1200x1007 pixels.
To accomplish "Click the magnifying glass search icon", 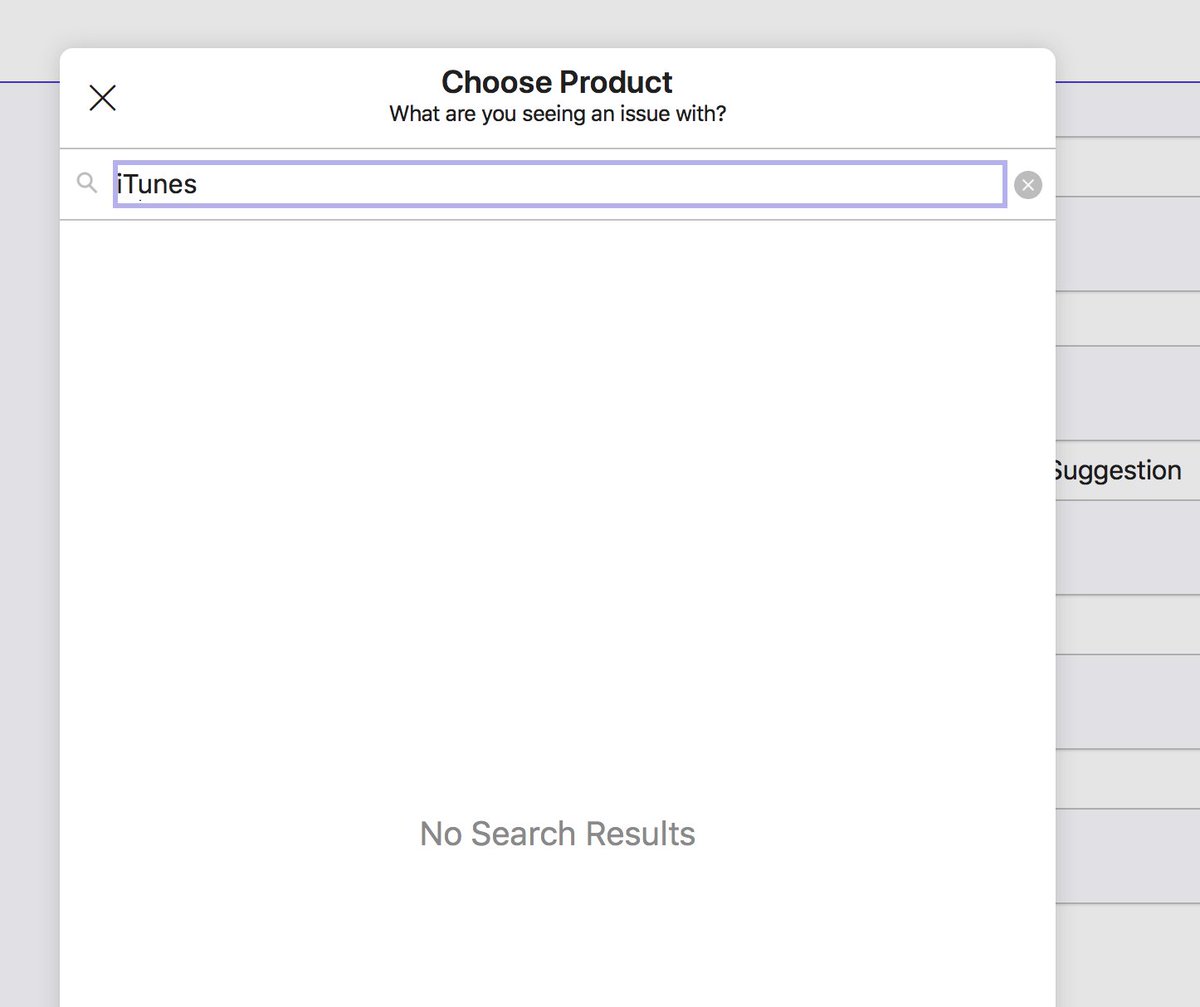I will (x=87, y=182).
